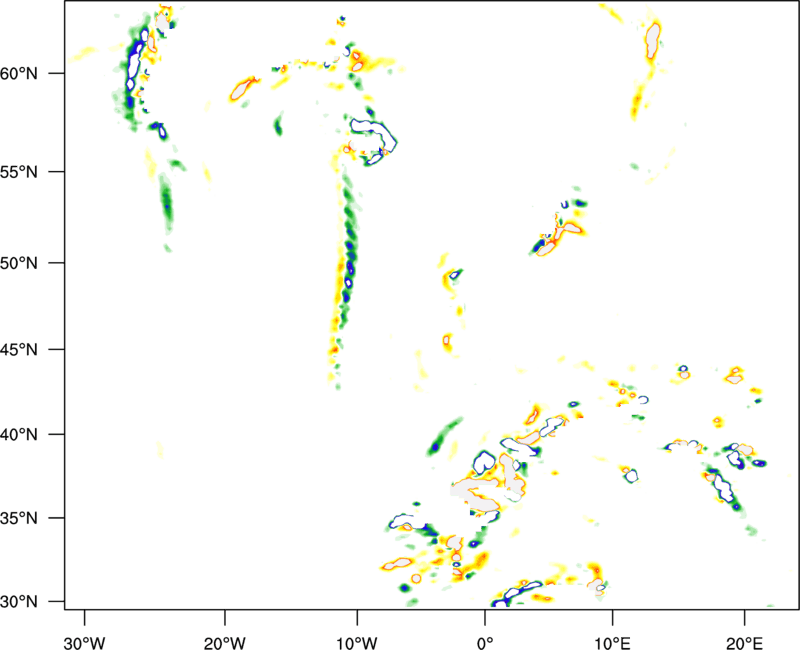The width and height of the screenshot is (800, 650).
Task: Click the 35°N latitude label
Action: tap(19, 518)
